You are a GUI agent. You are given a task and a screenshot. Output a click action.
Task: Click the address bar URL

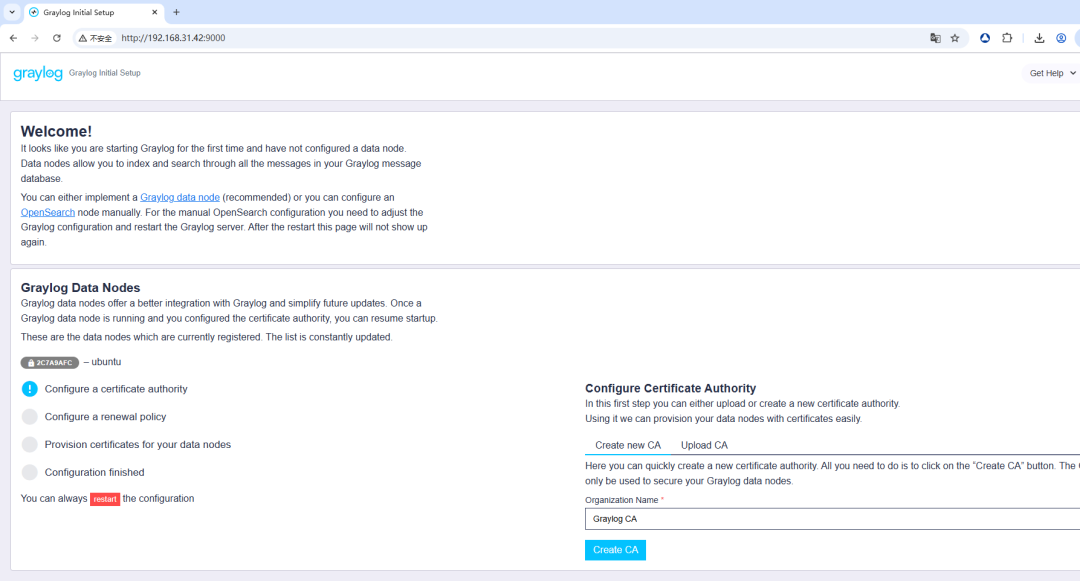click(x=173, y=38)
